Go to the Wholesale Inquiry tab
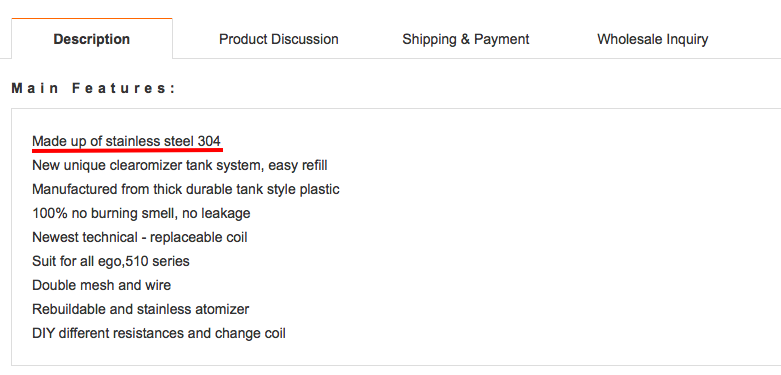 coord(652,39)
